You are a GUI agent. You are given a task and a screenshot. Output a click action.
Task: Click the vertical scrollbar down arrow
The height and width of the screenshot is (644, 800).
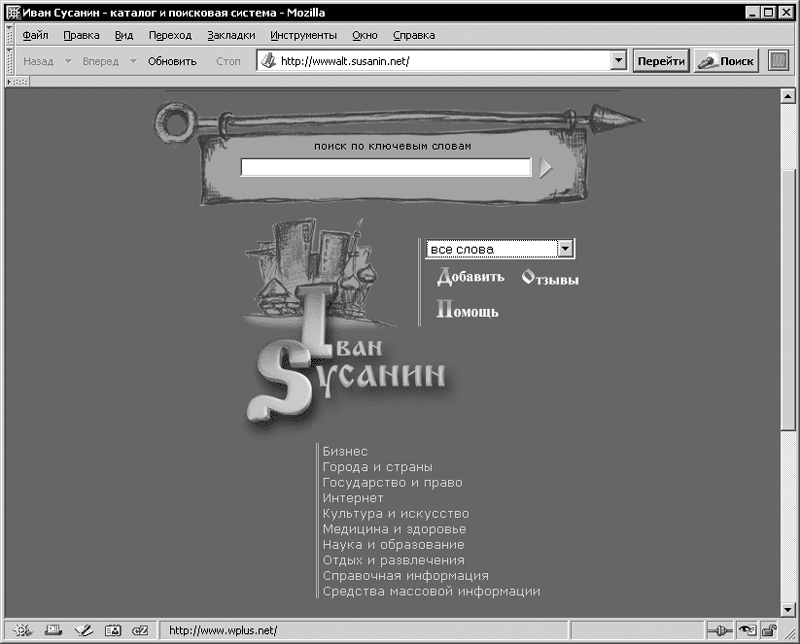coord(788,609)
